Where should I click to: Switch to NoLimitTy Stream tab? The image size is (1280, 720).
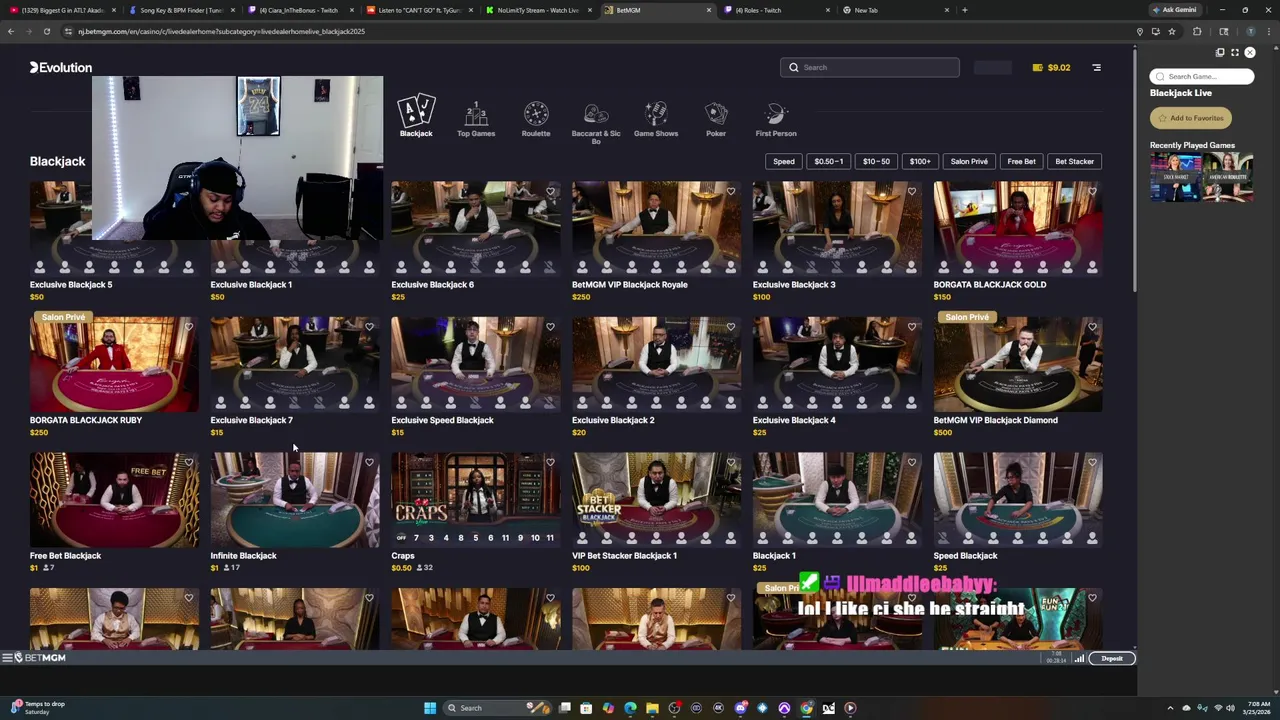point(536,10)
